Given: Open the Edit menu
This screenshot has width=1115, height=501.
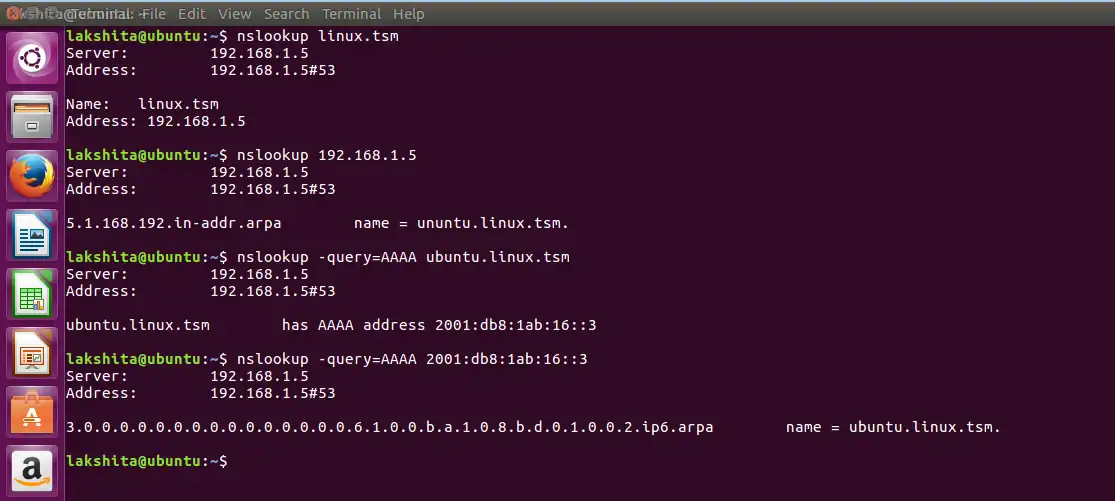Looking at the screenshot, I should 192,14.
